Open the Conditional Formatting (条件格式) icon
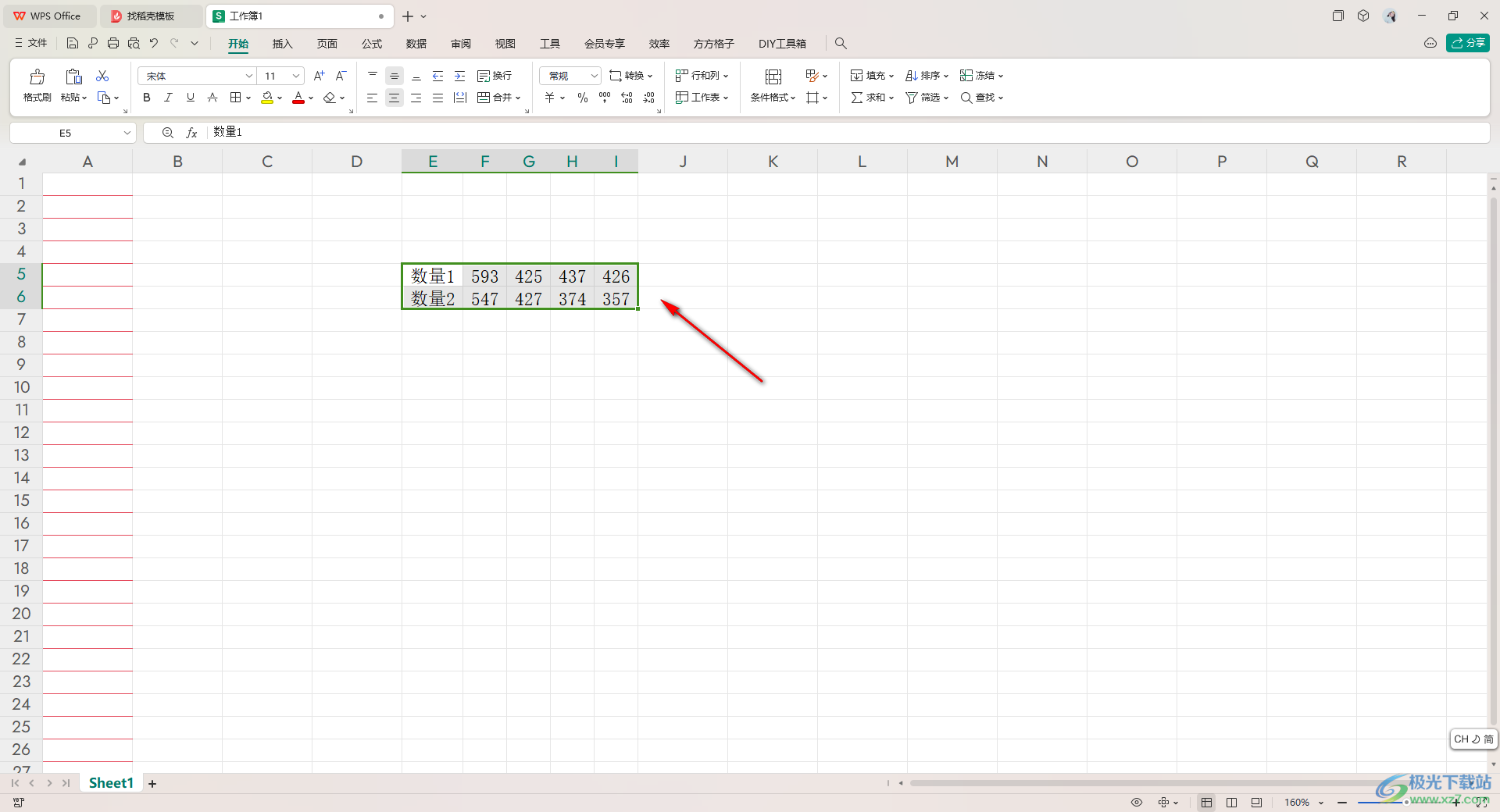The height and width of the screenshot is (812, 1500). [773, 77]
